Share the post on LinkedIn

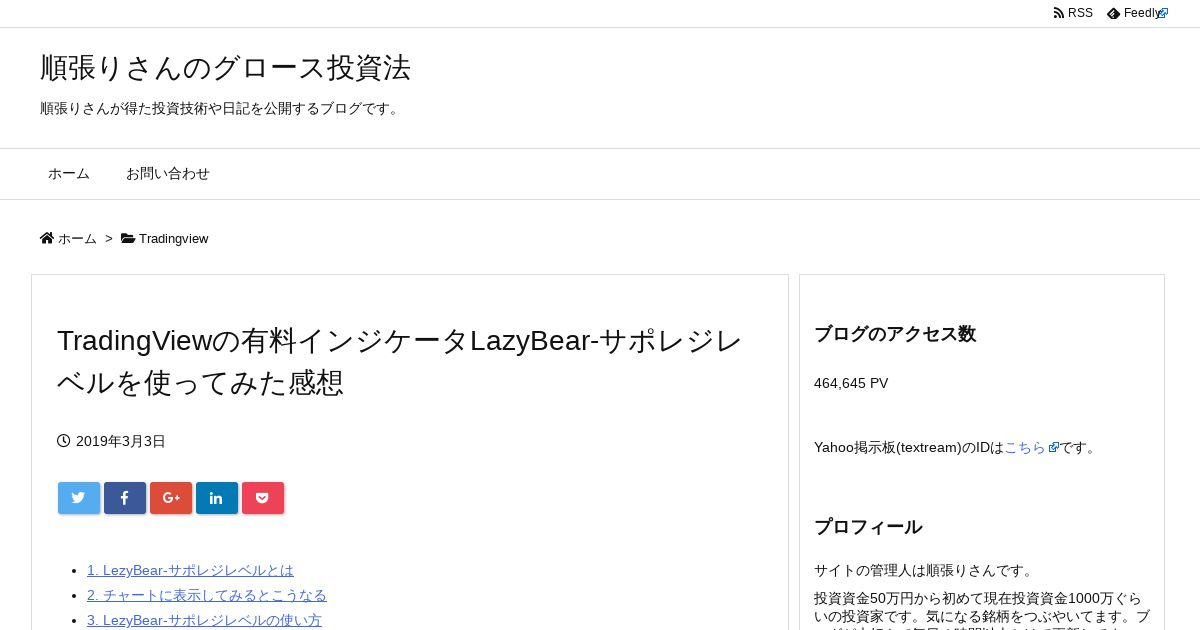(x=217, y=498)
